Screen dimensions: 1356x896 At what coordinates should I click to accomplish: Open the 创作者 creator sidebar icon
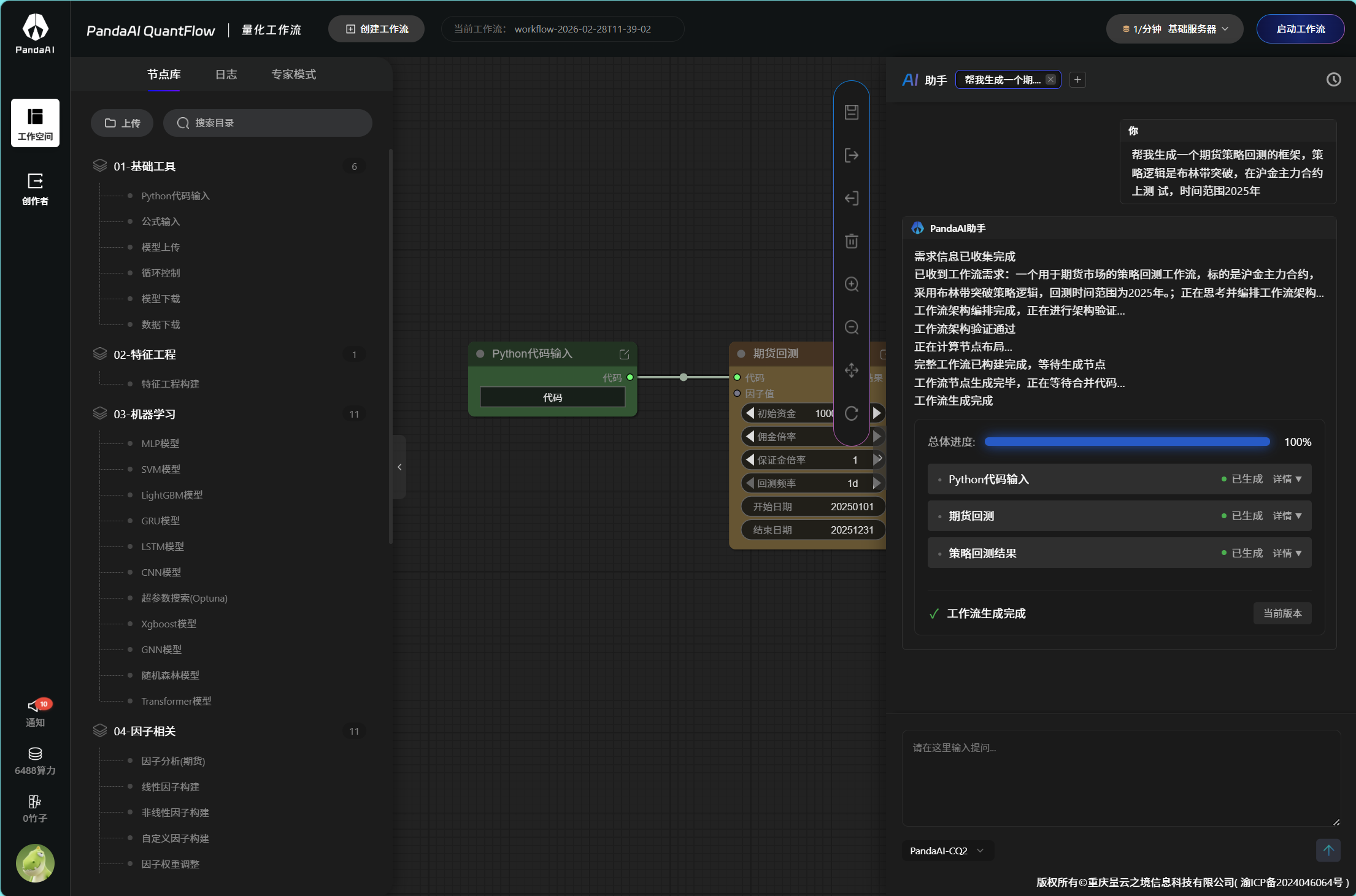click(35, 188)
